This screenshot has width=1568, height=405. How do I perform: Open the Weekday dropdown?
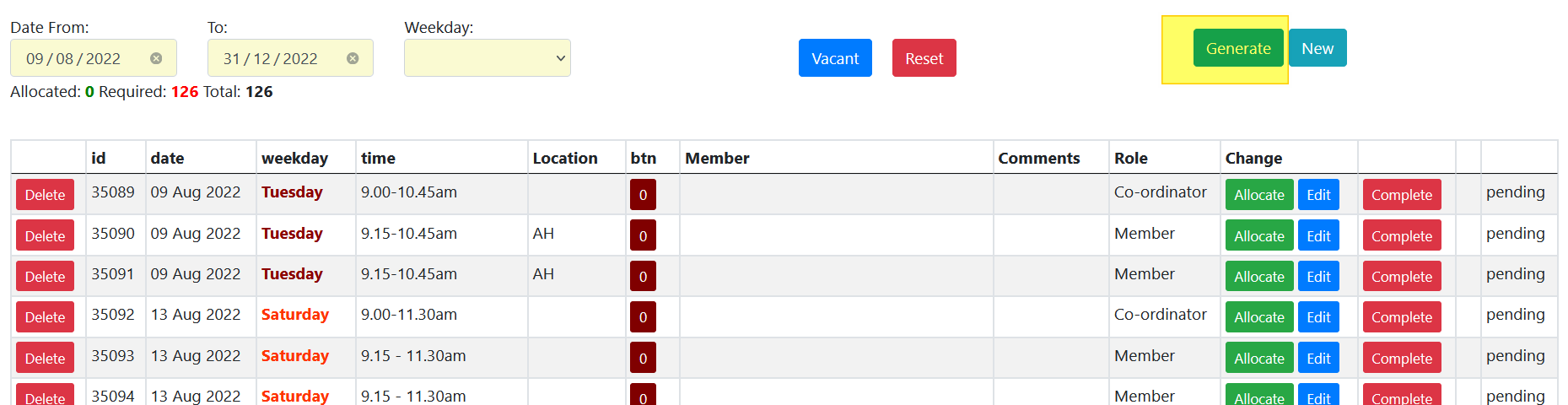pyautogui.click(x=487, y=58)
